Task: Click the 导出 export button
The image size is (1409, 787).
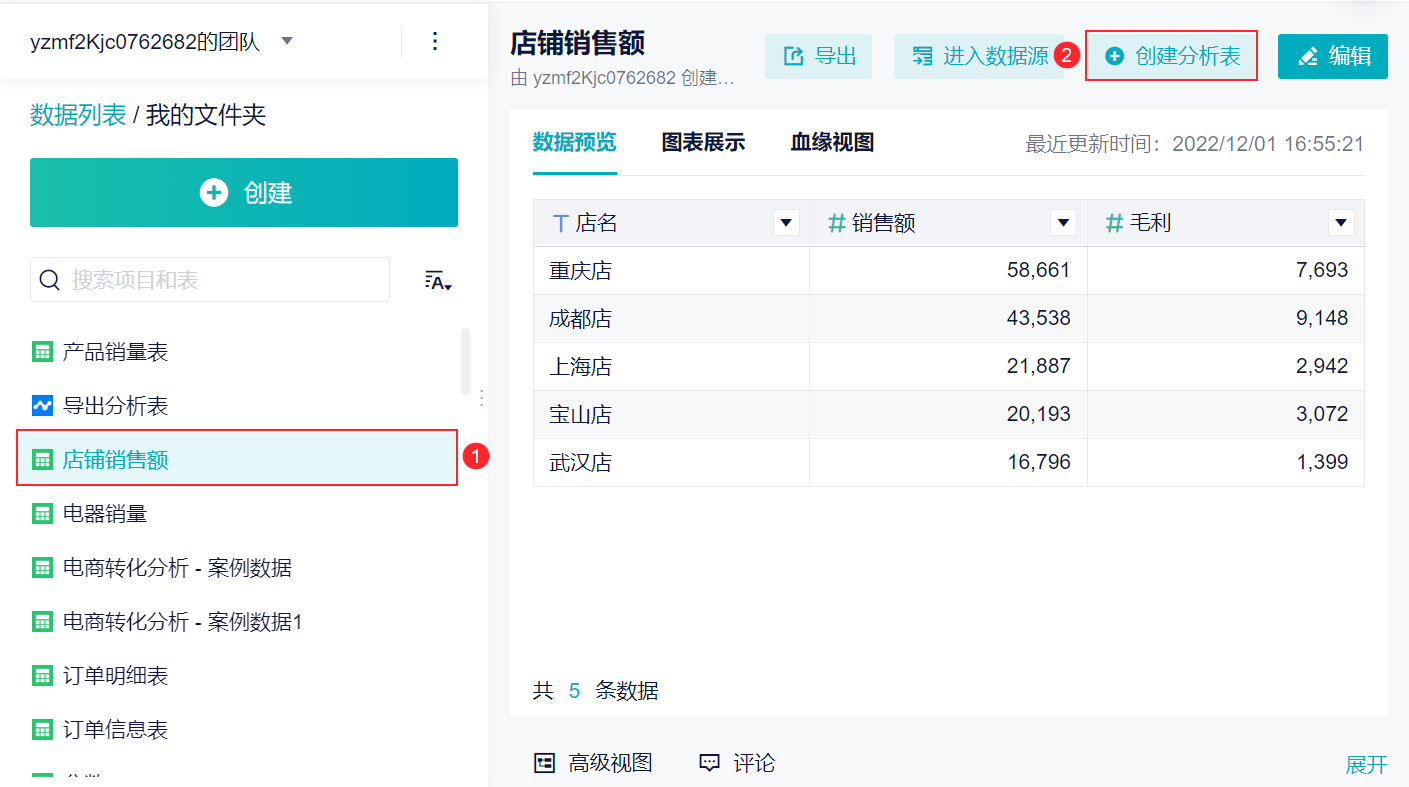Action: 818,56
